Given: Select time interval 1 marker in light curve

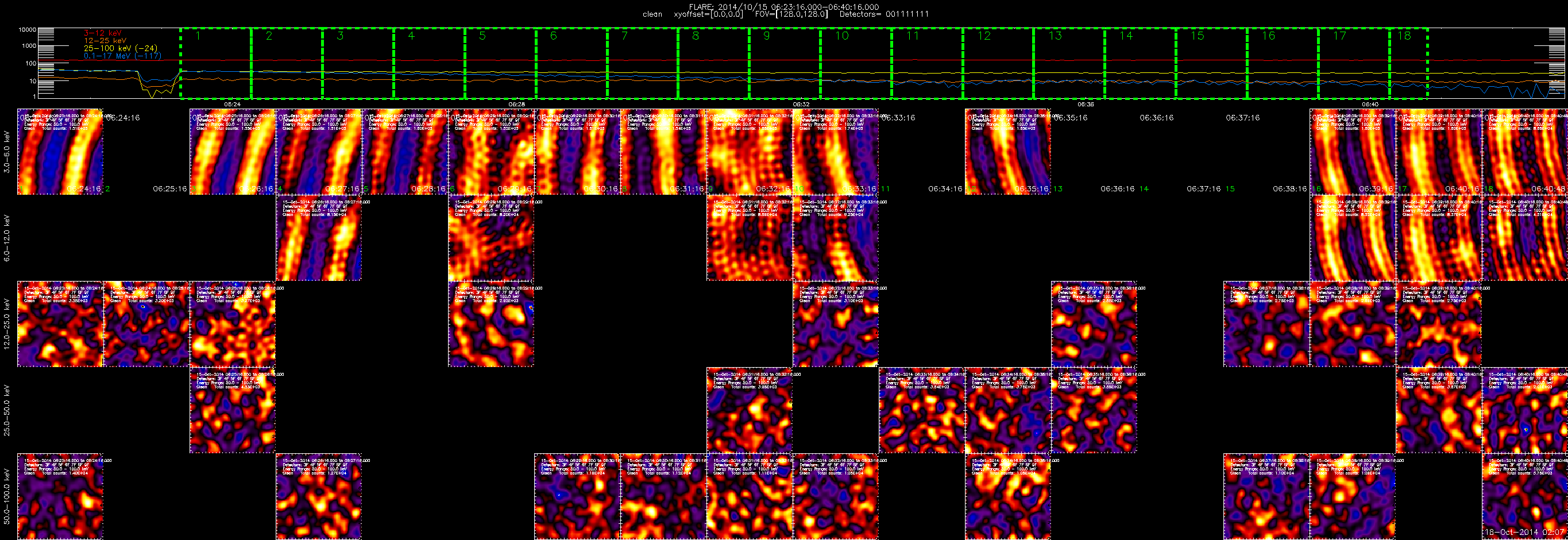Looking at the screenshot, I should [198, 36].
